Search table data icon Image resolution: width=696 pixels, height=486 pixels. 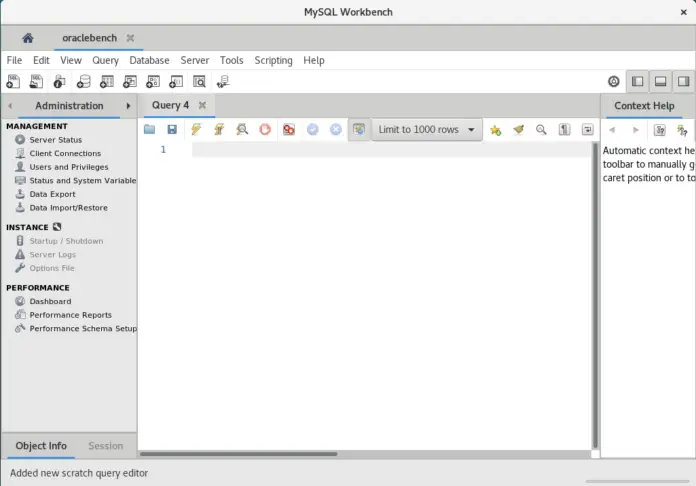pyautogui.click(x=199, y=82)
